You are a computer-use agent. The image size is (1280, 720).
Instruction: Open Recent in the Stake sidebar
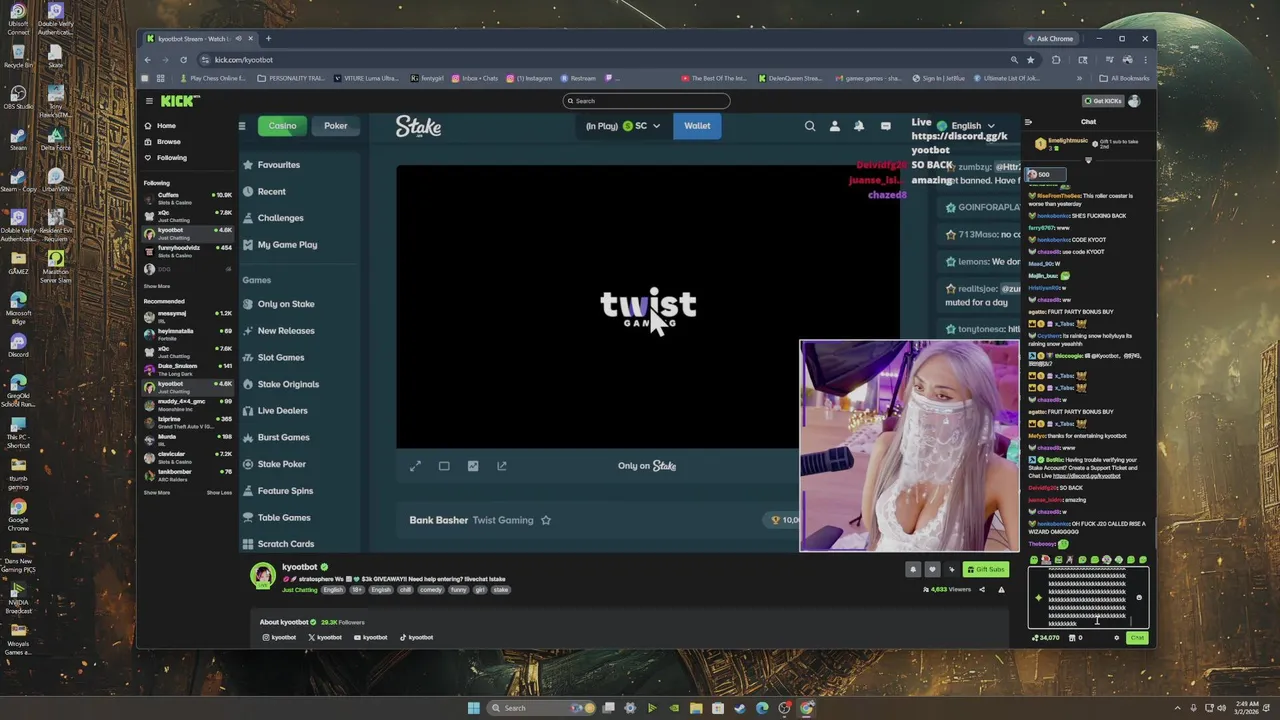[x=265, y=191]
